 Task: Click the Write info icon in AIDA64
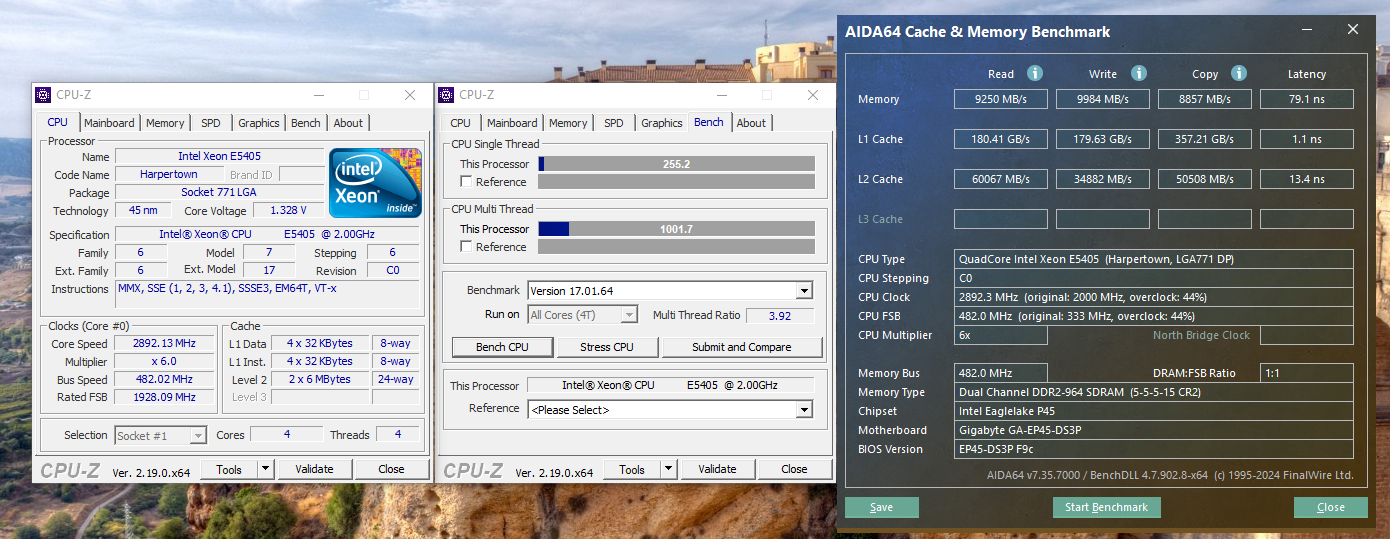click(1138, 73)
